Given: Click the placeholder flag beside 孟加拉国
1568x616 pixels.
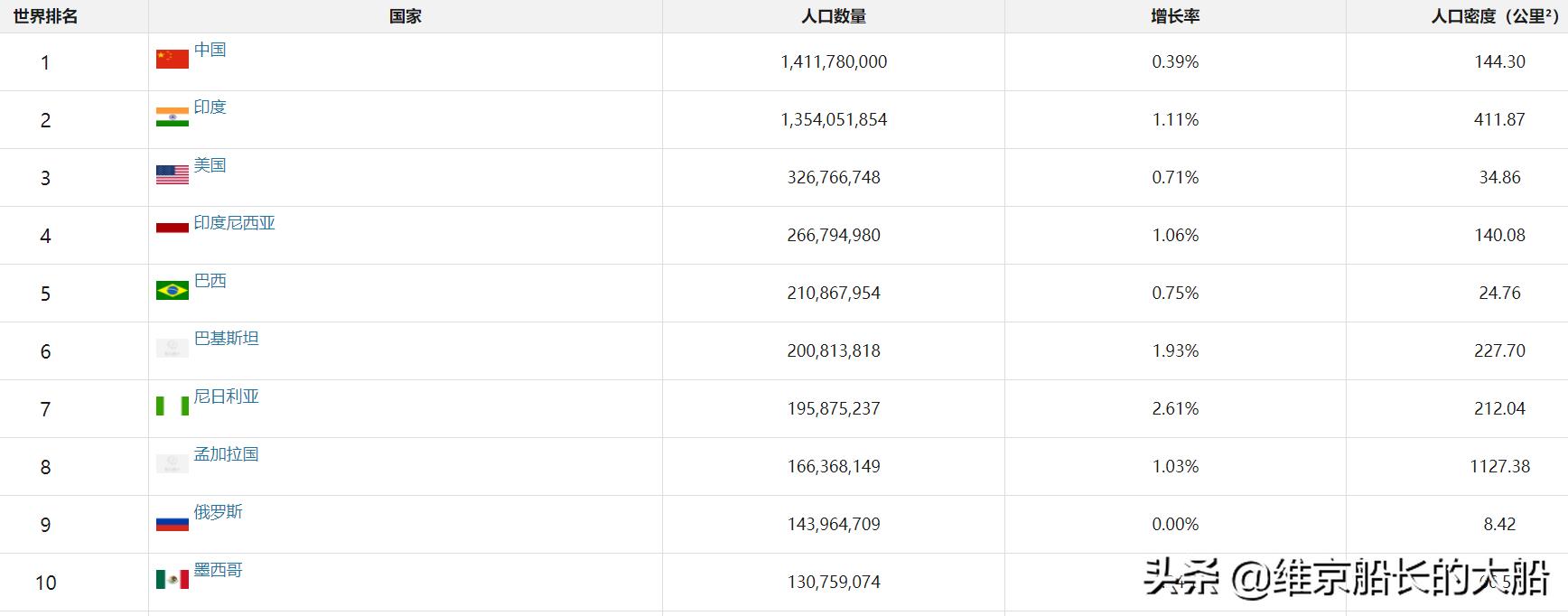Looking at the screenshot, I should [x=173, y=463].
